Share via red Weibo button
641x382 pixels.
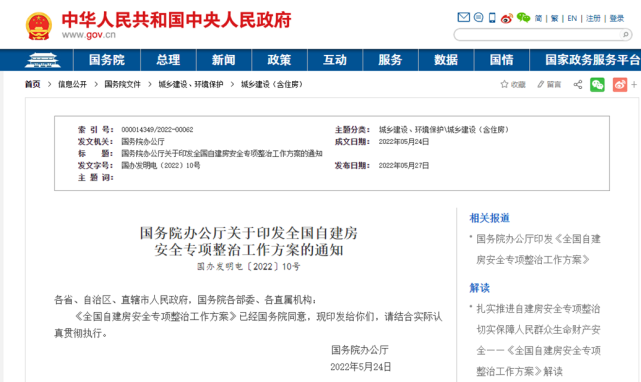click(x=620, y=85)
